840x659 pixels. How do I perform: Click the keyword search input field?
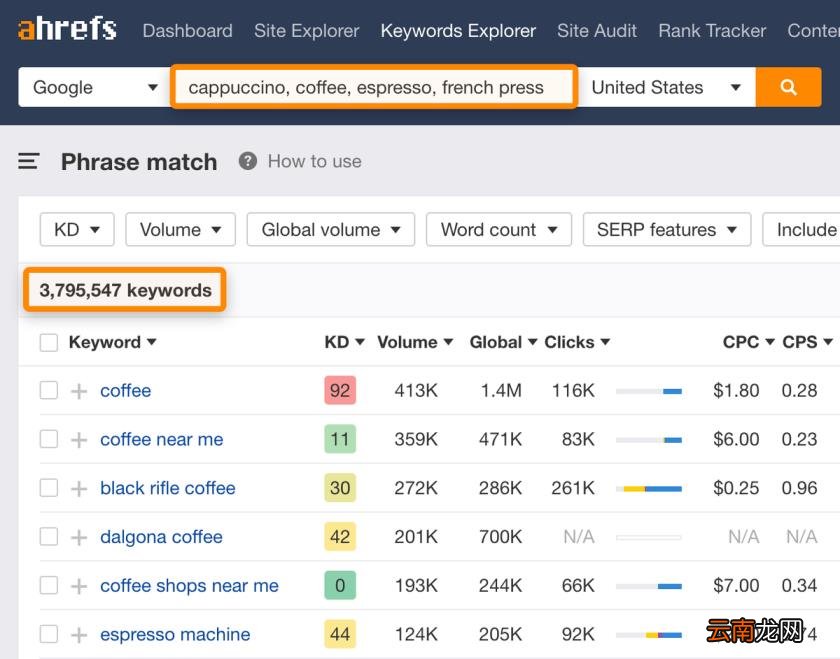374,87
